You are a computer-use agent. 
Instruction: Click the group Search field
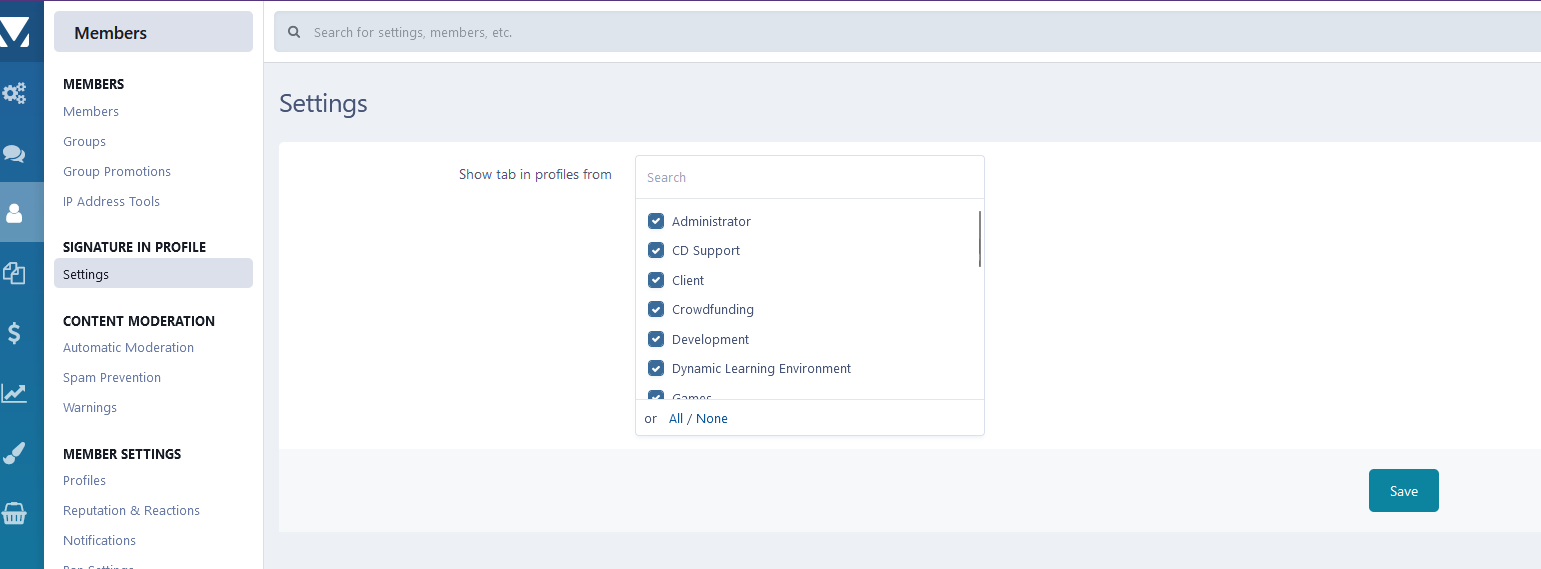click(809, 178)
